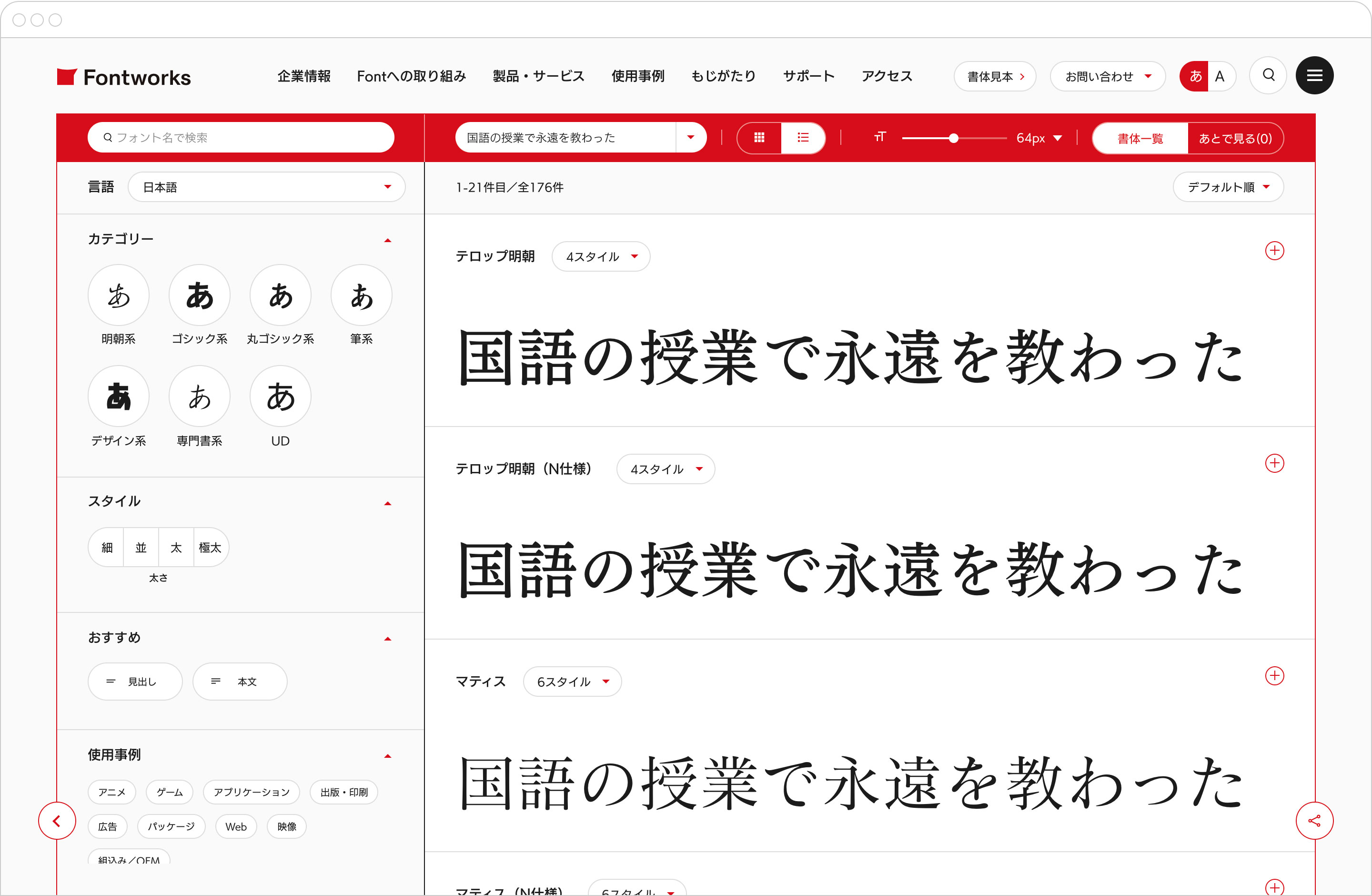Switch language display to A (English)
The width and height of the screenshot is (1372, 896).
click(x=1221, y=75)
